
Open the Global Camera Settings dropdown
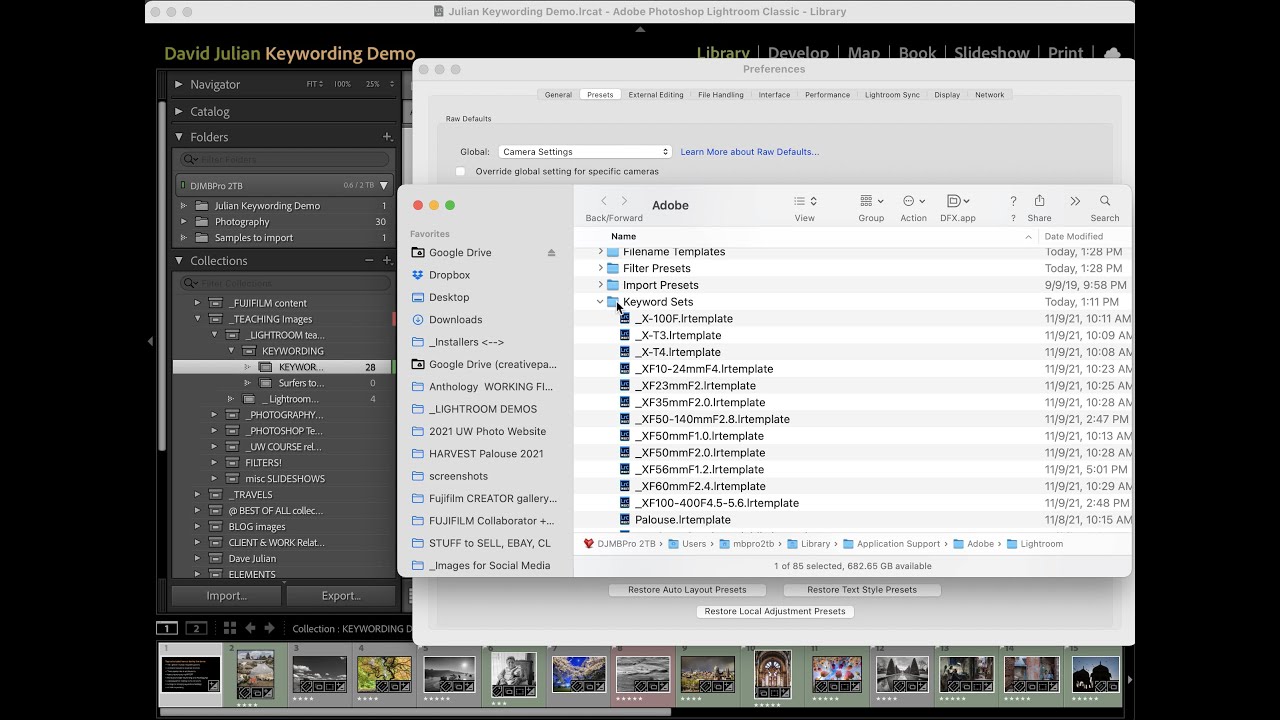[584, 152]
